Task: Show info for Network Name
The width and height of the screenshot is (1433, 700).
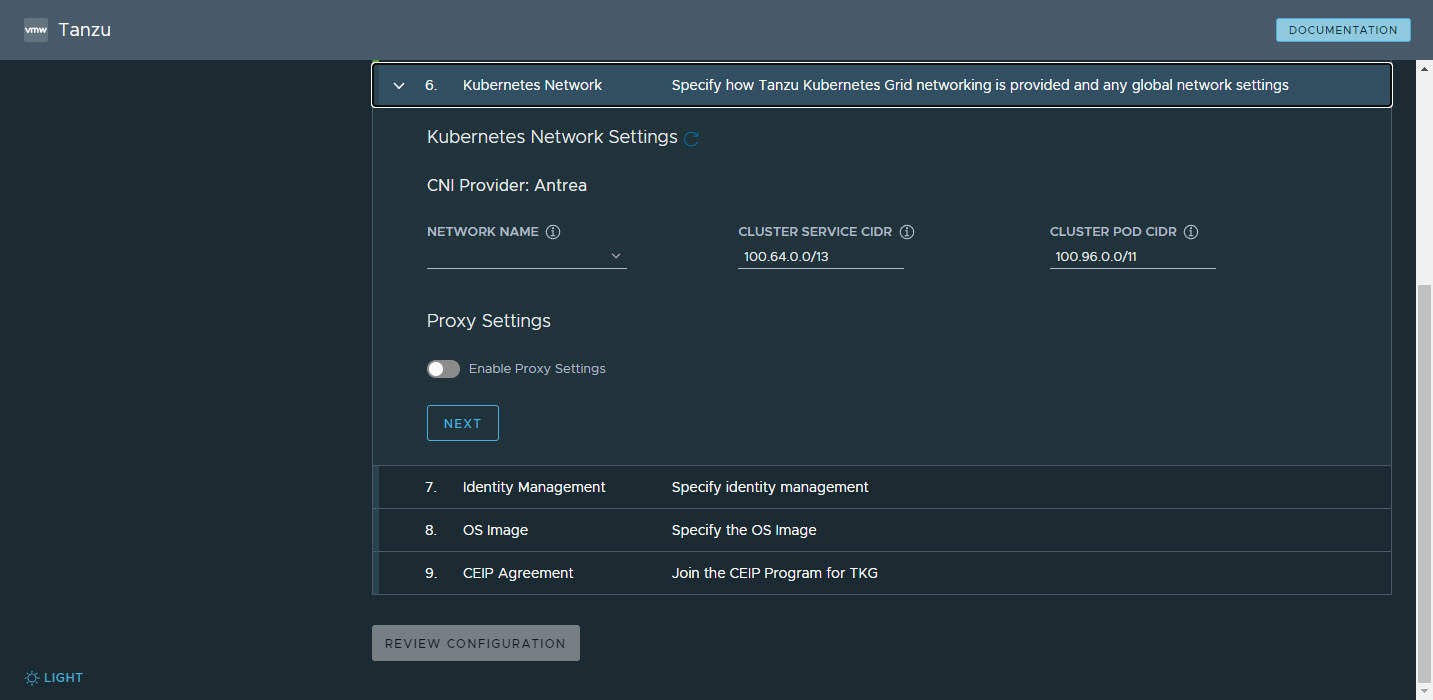Action: point(553,232)
